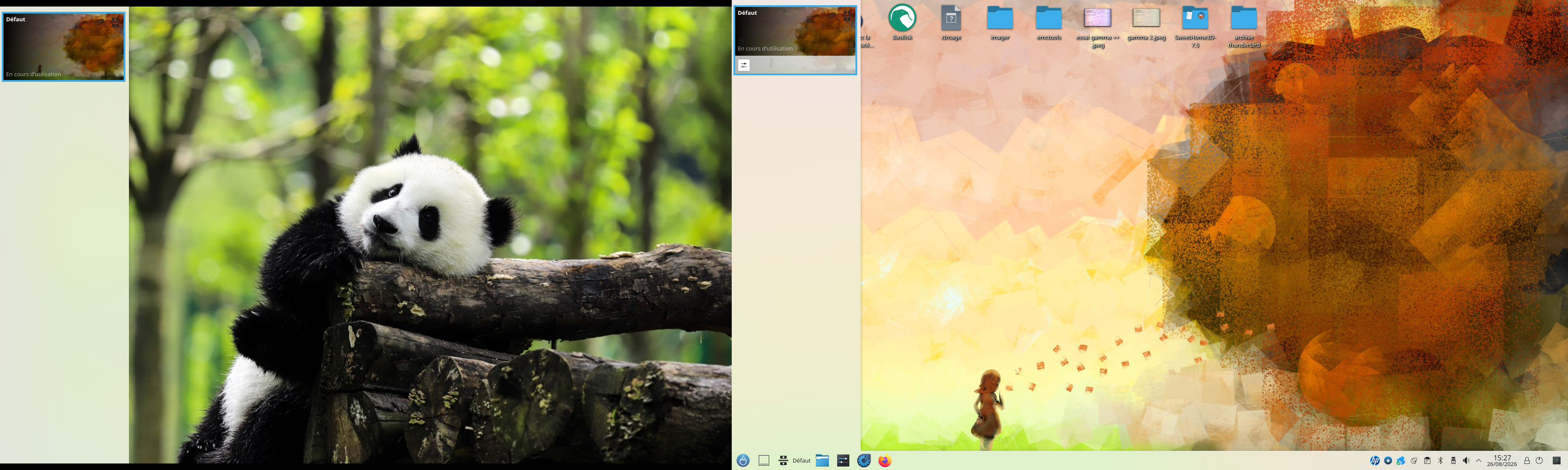Click the network globe tray icon
This screenshot has height=470, width=1568.
pos(1401,460)
